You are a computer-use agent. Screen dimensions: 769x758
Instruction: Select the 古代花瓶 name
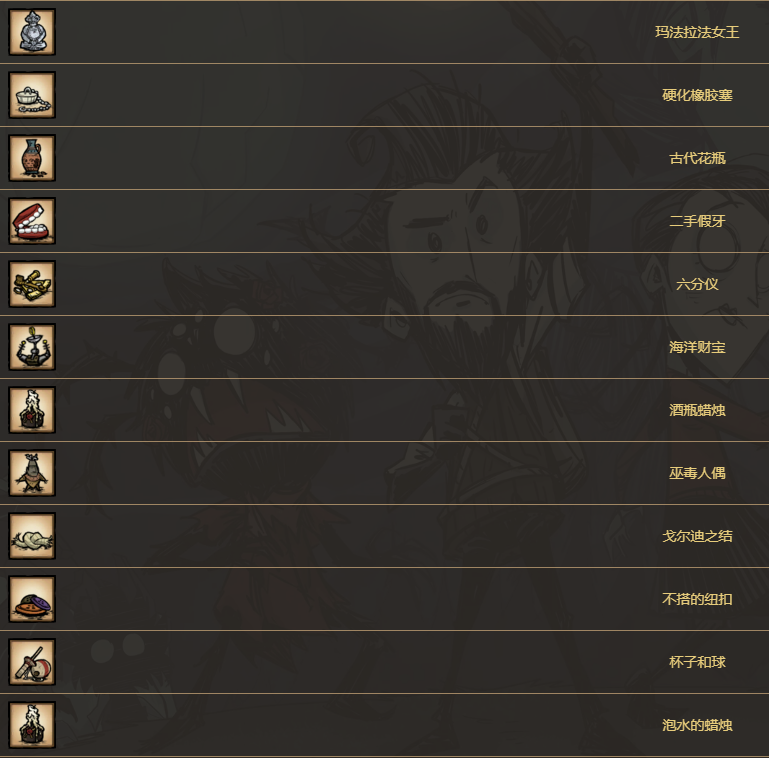(697, 158)
